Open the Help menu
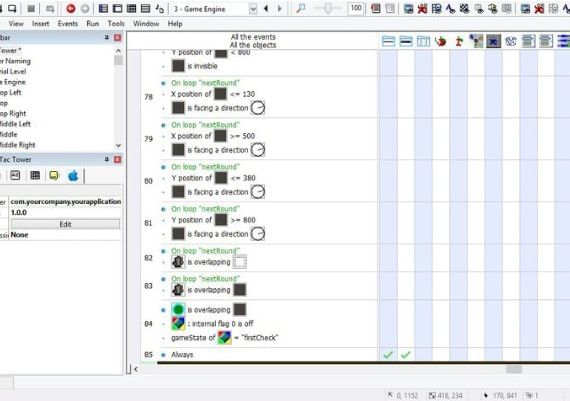 pos(175,24)
